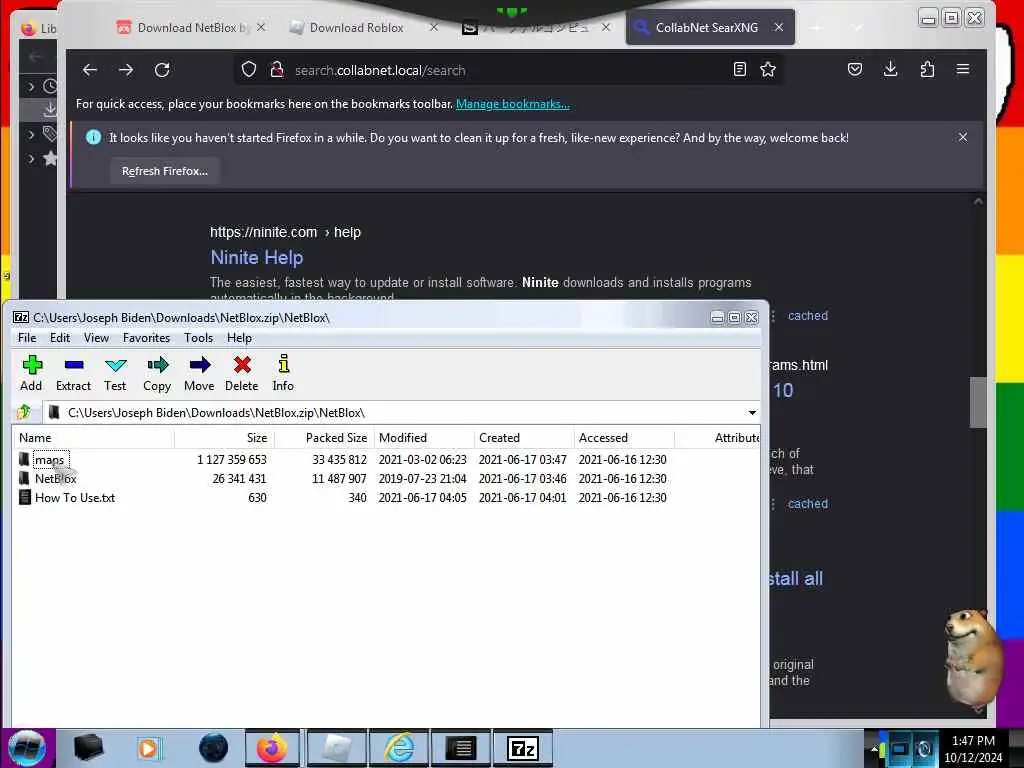
Task: Dismiss the Firefox refresh notification bar
Action: tap(963, 137)
